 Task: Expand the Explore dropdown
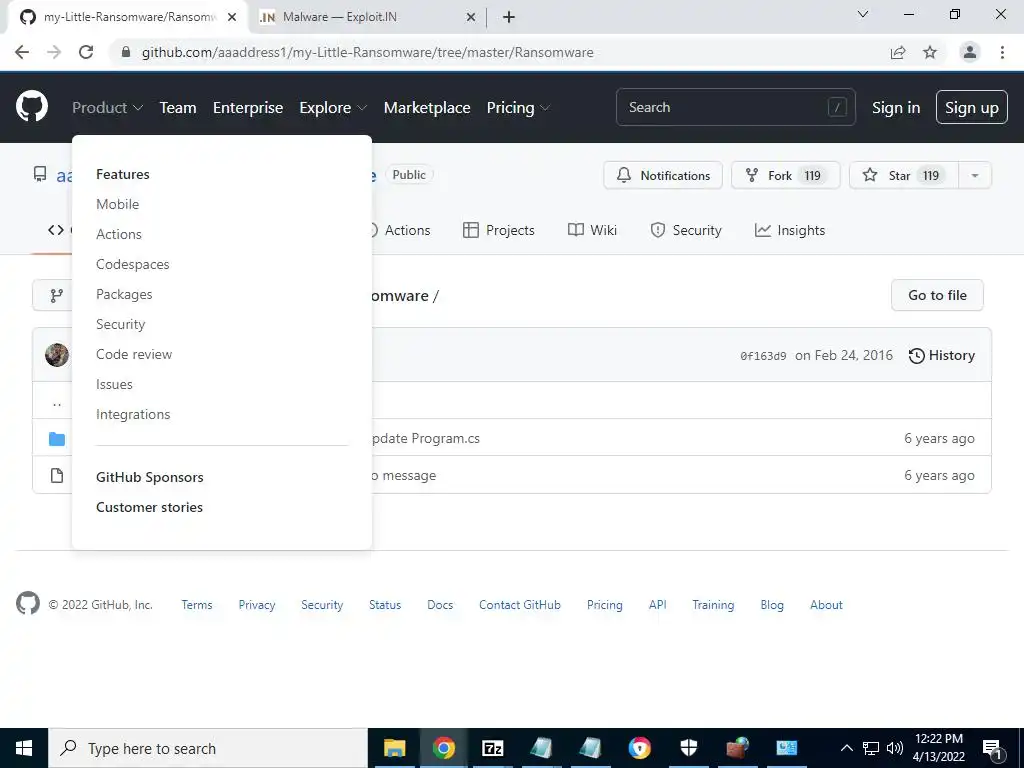pyautogui.click(x=333, y=108)
